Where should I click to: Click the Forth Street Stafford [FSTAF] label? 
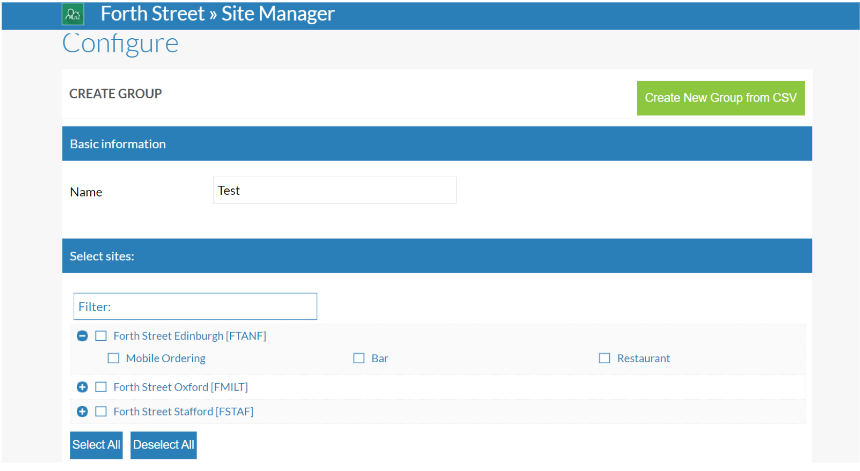183,412
